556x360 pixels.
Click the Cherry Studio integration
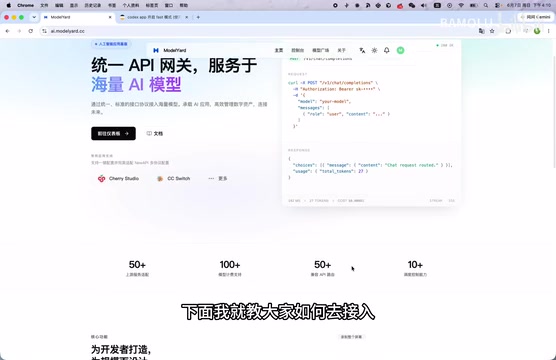(118, 178)
